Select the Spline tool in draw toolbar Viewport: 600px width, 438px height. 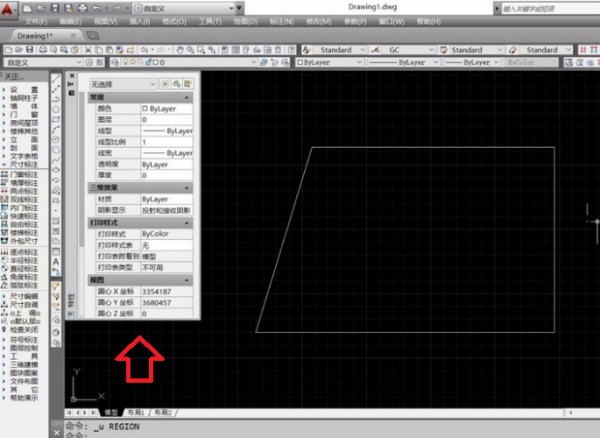point(56,160)
